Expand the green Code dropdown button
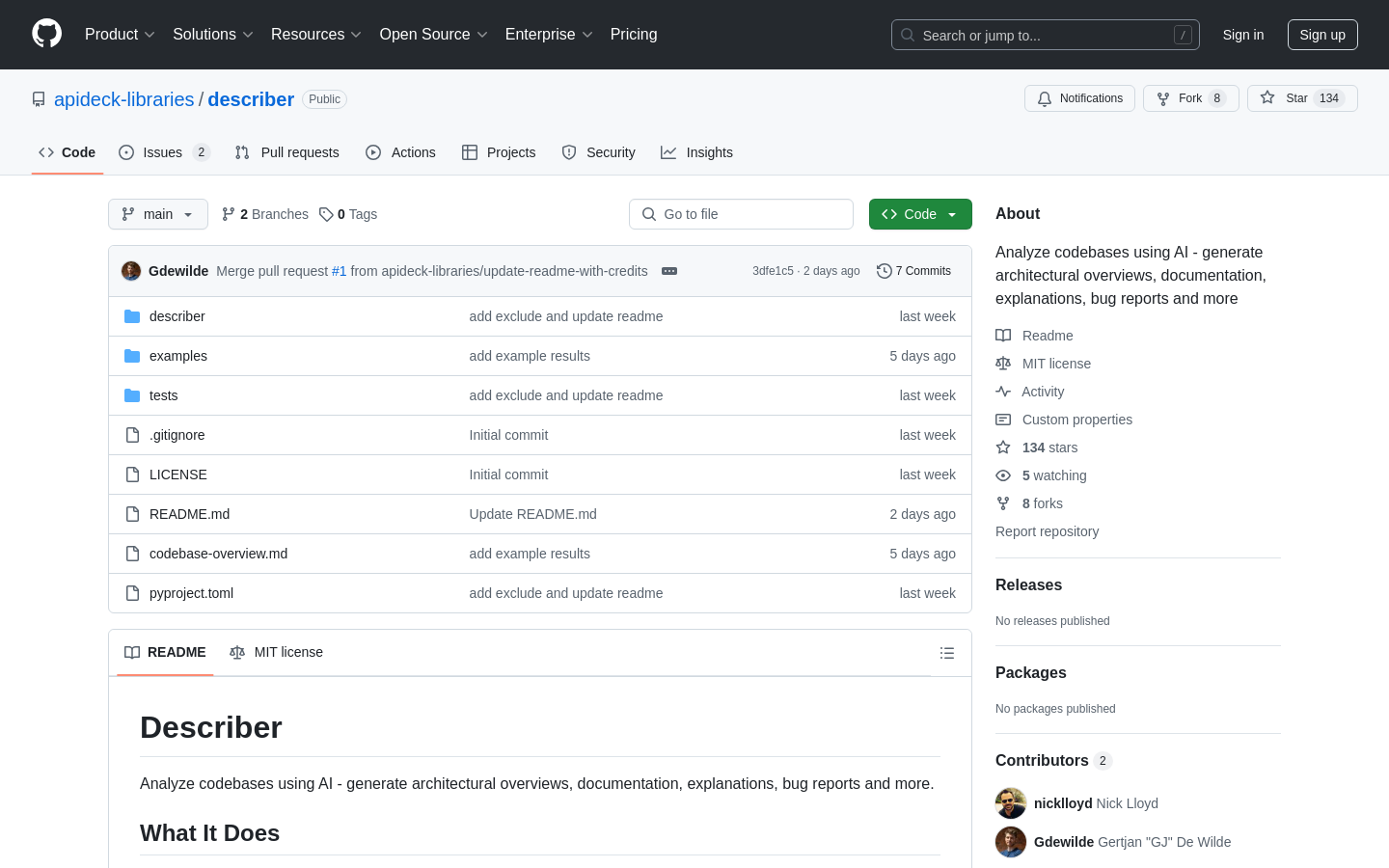This screenshot has width=1389, height=868. (x=920, y=214)
